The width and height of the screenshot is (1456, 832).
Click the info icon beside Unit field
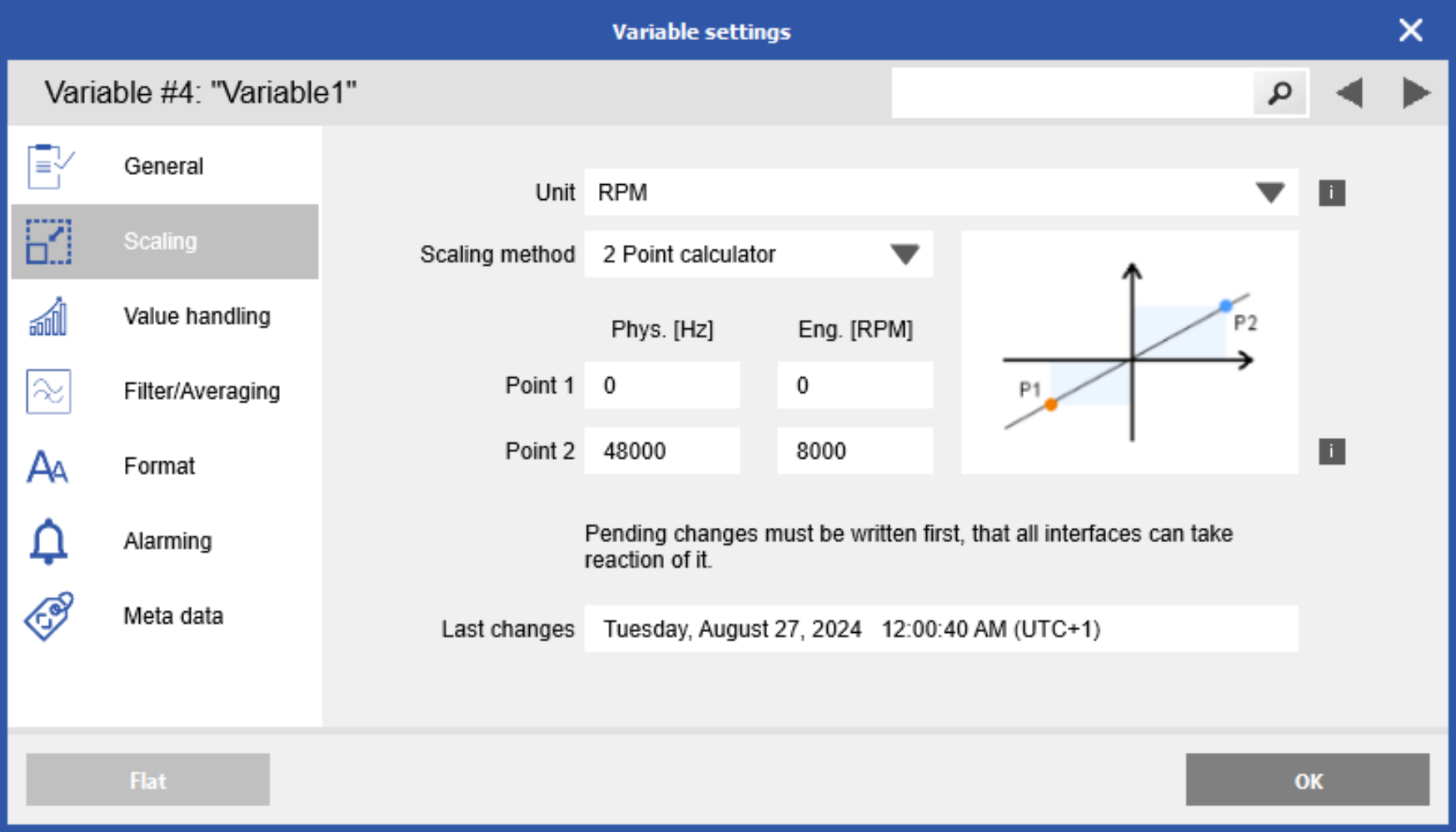click(x=1331, y=192)
